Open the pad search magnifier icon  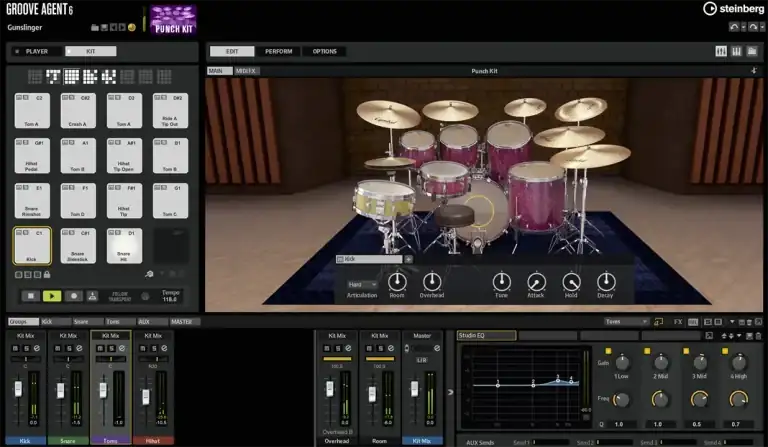coord(149,275)
